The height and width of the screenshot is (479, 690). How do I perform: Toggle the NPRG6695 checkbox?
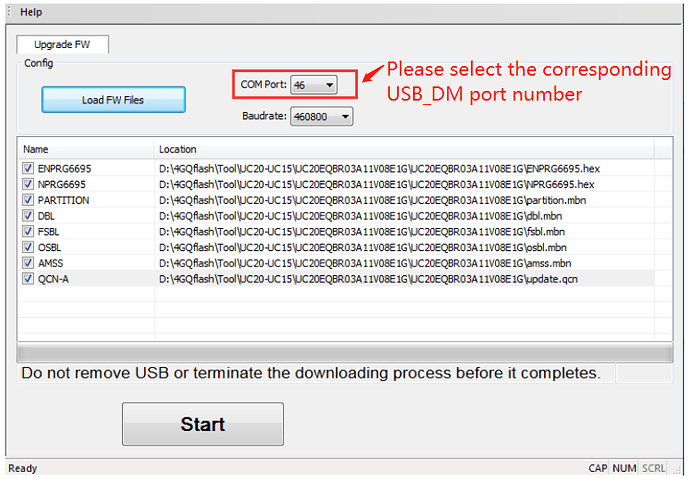28,184
